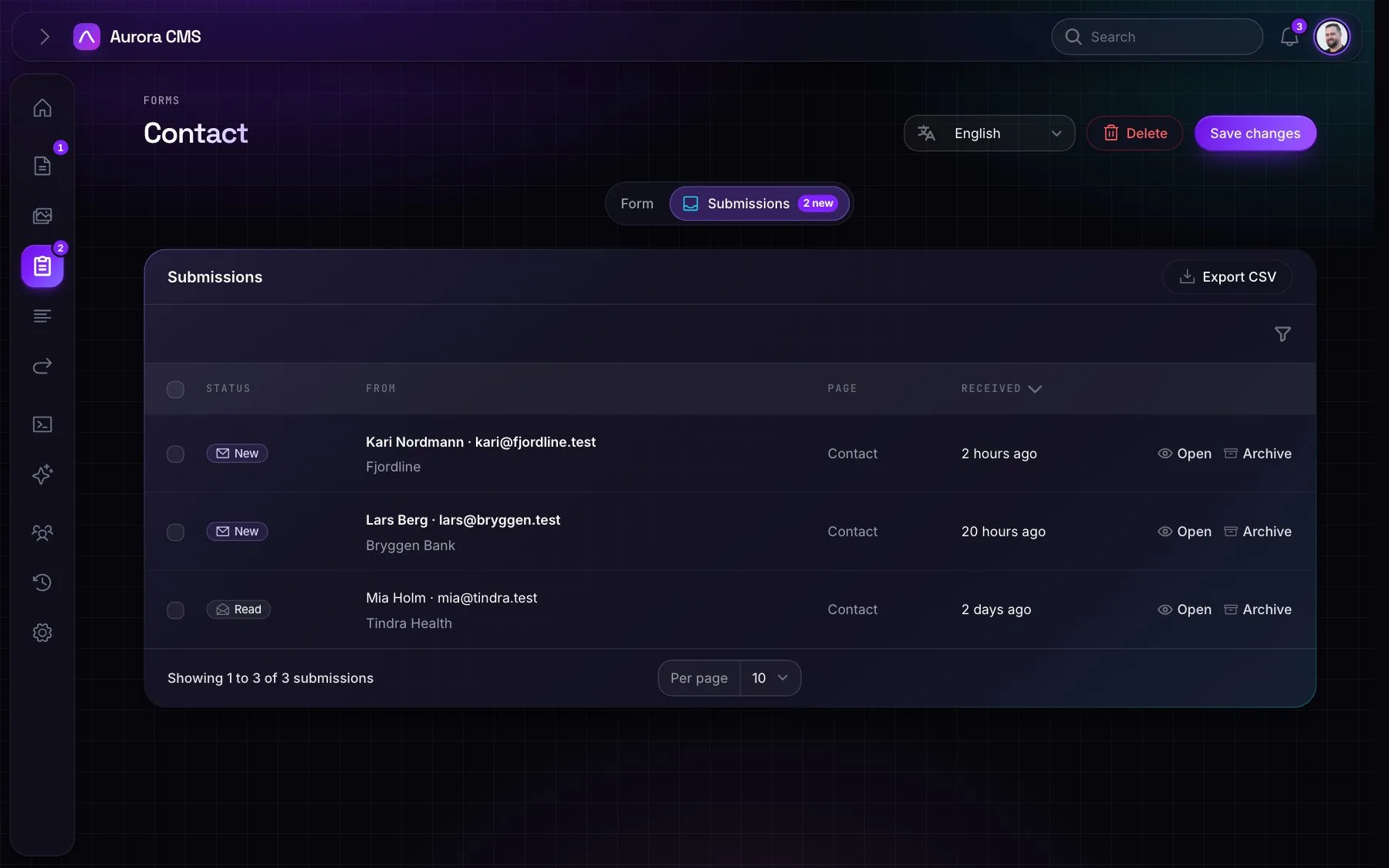
Task: Open the user avatar menu
Action: (x=1332, y=37)
